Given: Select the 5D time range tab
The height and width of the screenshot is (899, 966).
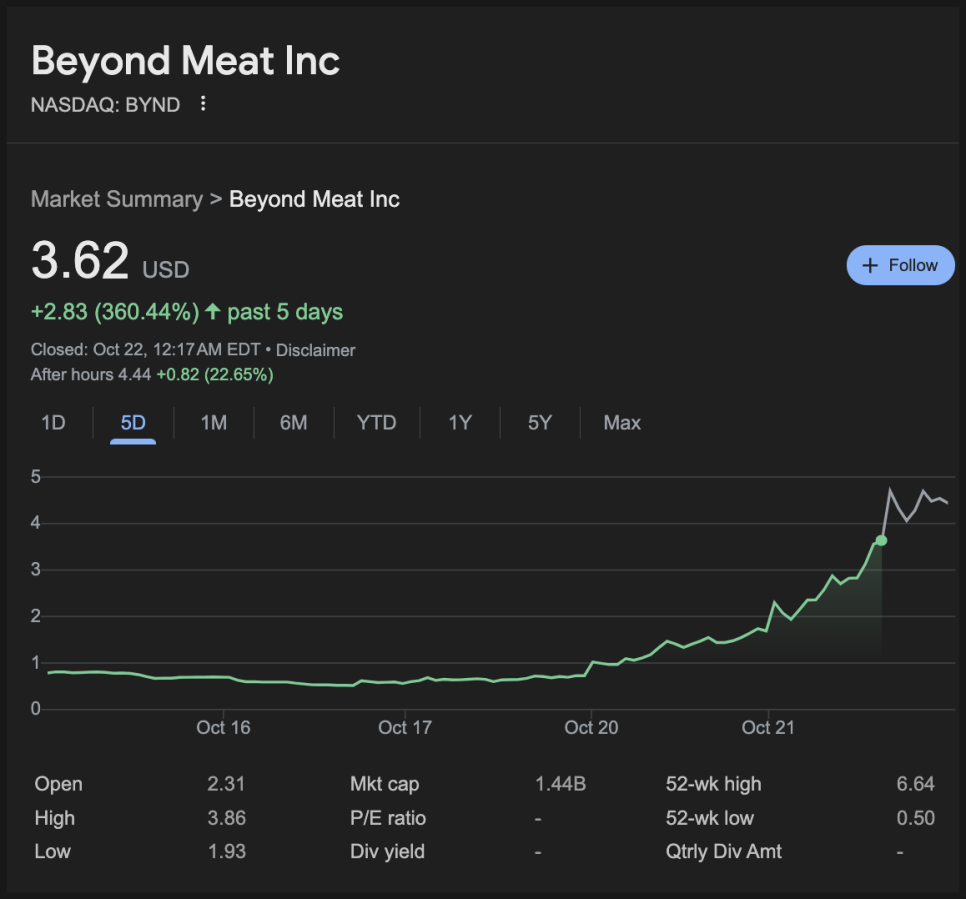Looking at the screenshot, I should click(x=133, y=423).
